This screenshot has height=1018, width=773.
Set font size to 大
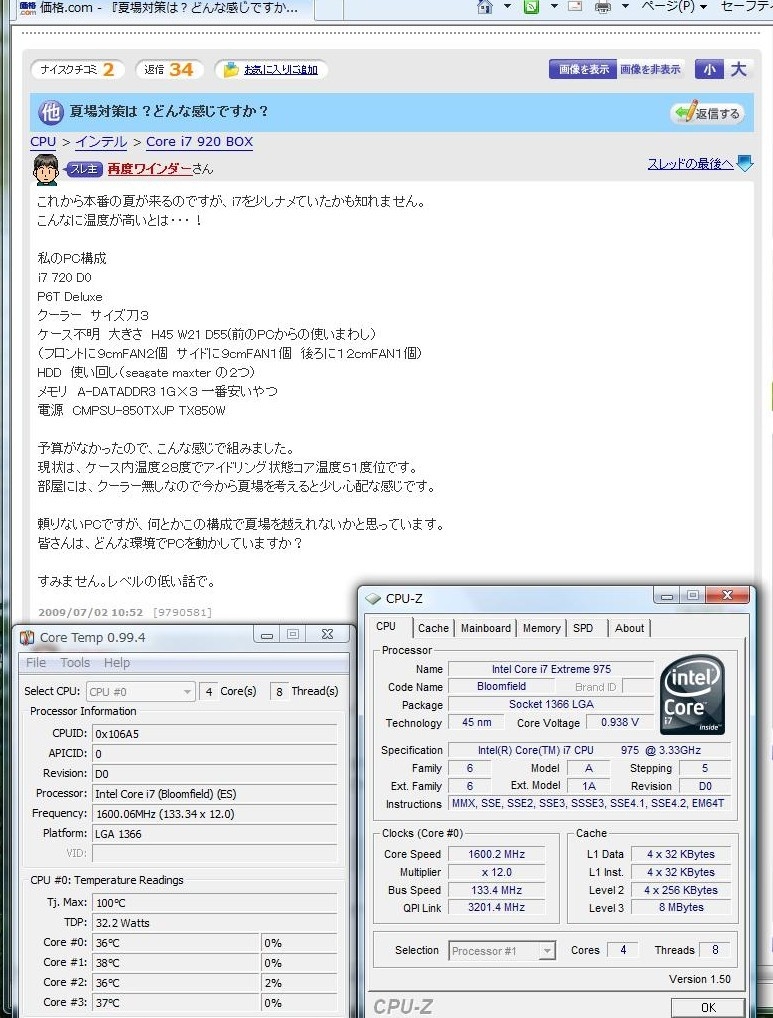tap(739, 69)
